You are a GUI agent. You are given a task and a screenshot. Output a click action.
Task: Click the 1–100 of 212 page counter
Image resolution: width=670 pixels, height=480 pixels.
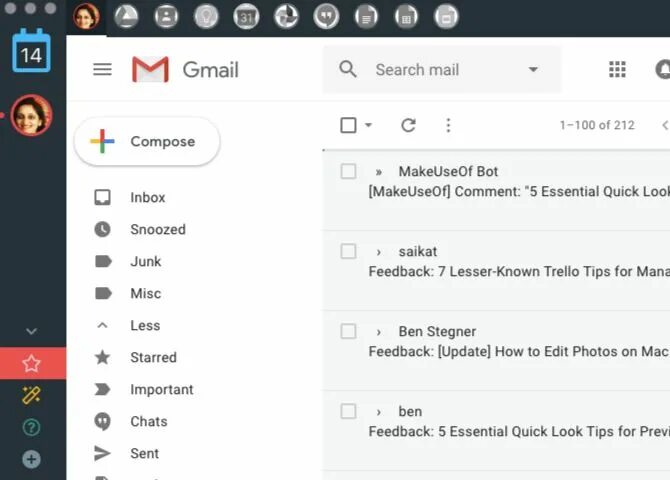[x=597, y=125]
